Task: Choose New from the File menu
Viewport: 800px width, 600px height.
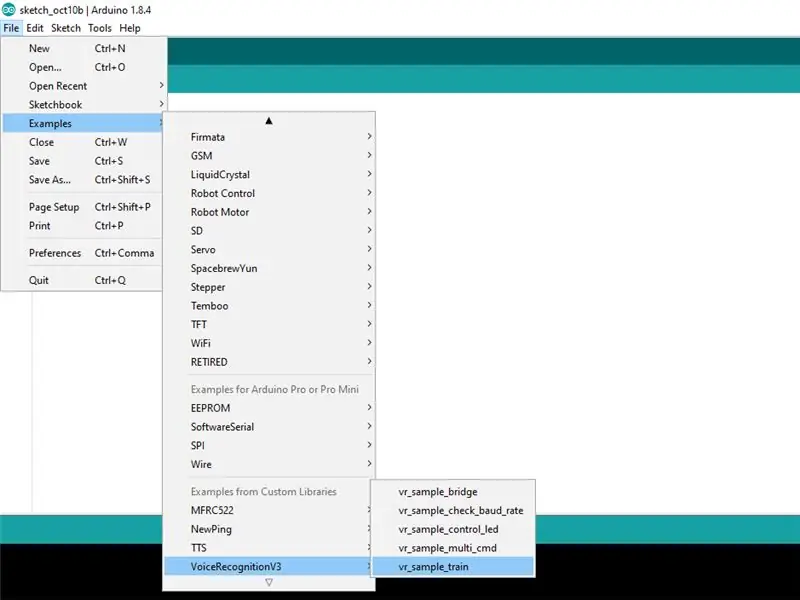Action: pyautogui.click(x=84, y=48)
